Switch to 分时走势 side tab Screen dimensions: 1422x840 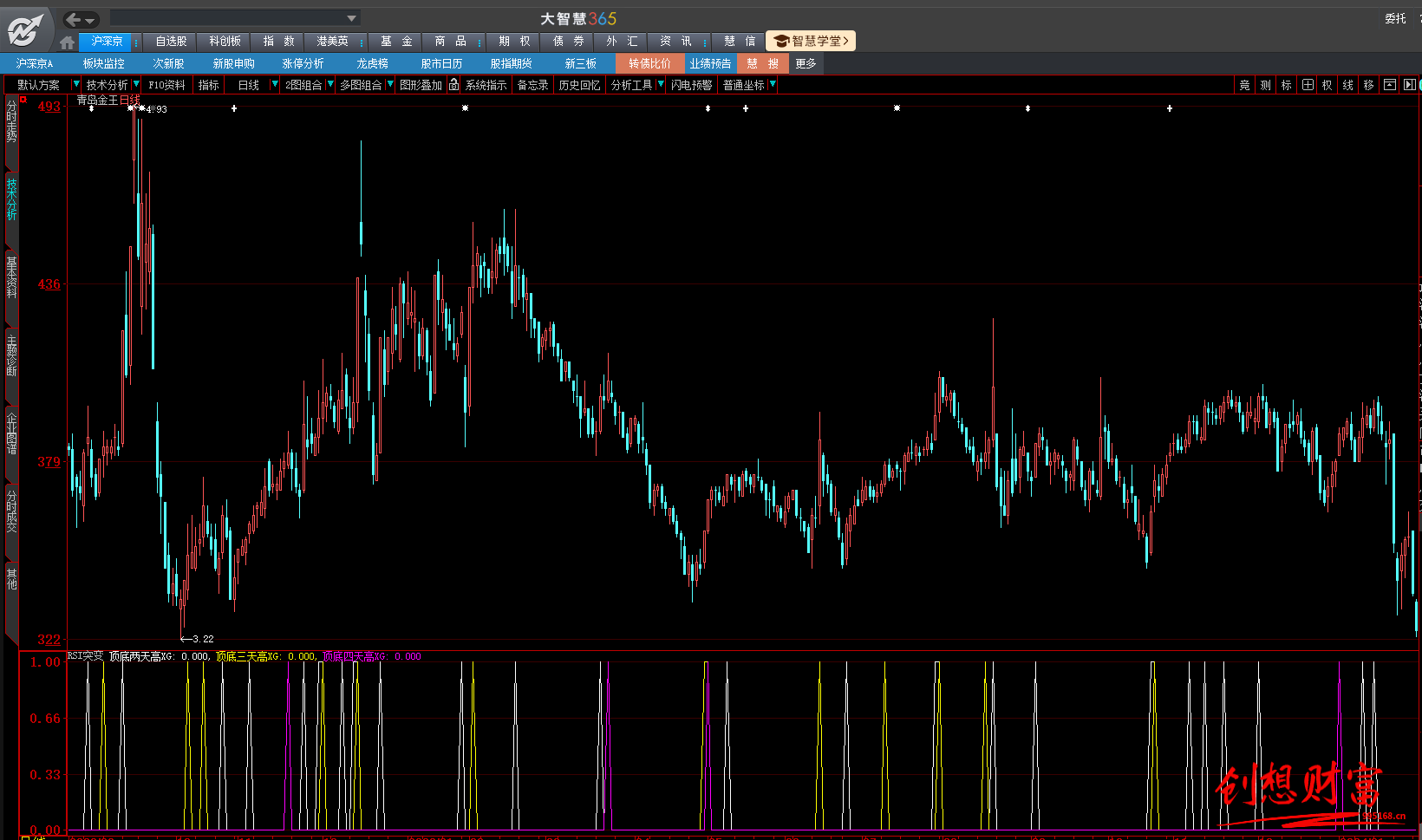point(11,120)
